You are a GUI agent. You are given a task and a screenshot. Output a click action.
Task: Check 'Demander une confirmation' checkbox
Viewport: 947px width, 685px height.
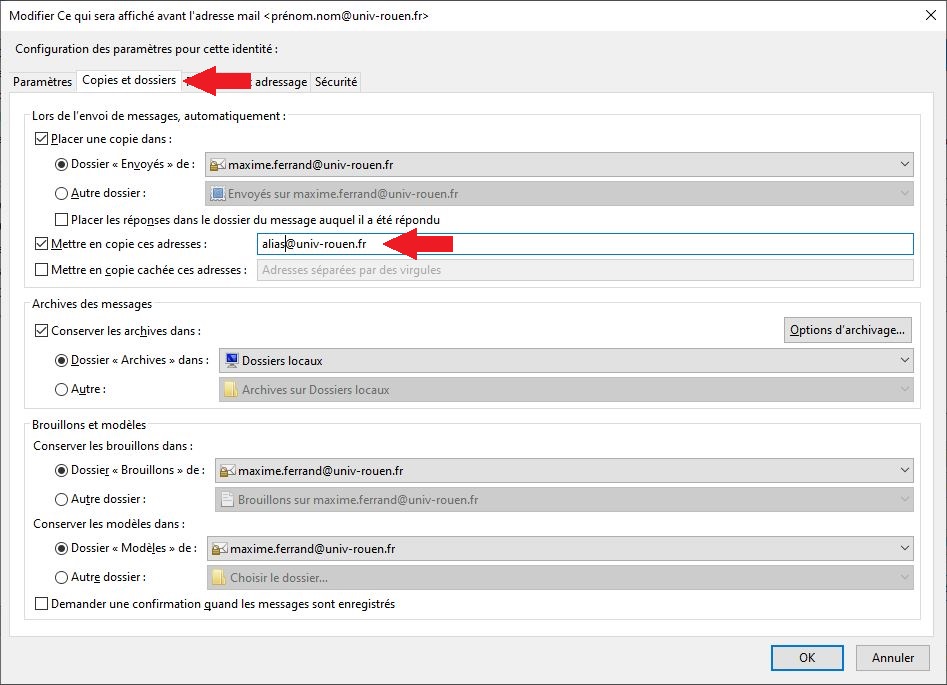click(41, 604)
